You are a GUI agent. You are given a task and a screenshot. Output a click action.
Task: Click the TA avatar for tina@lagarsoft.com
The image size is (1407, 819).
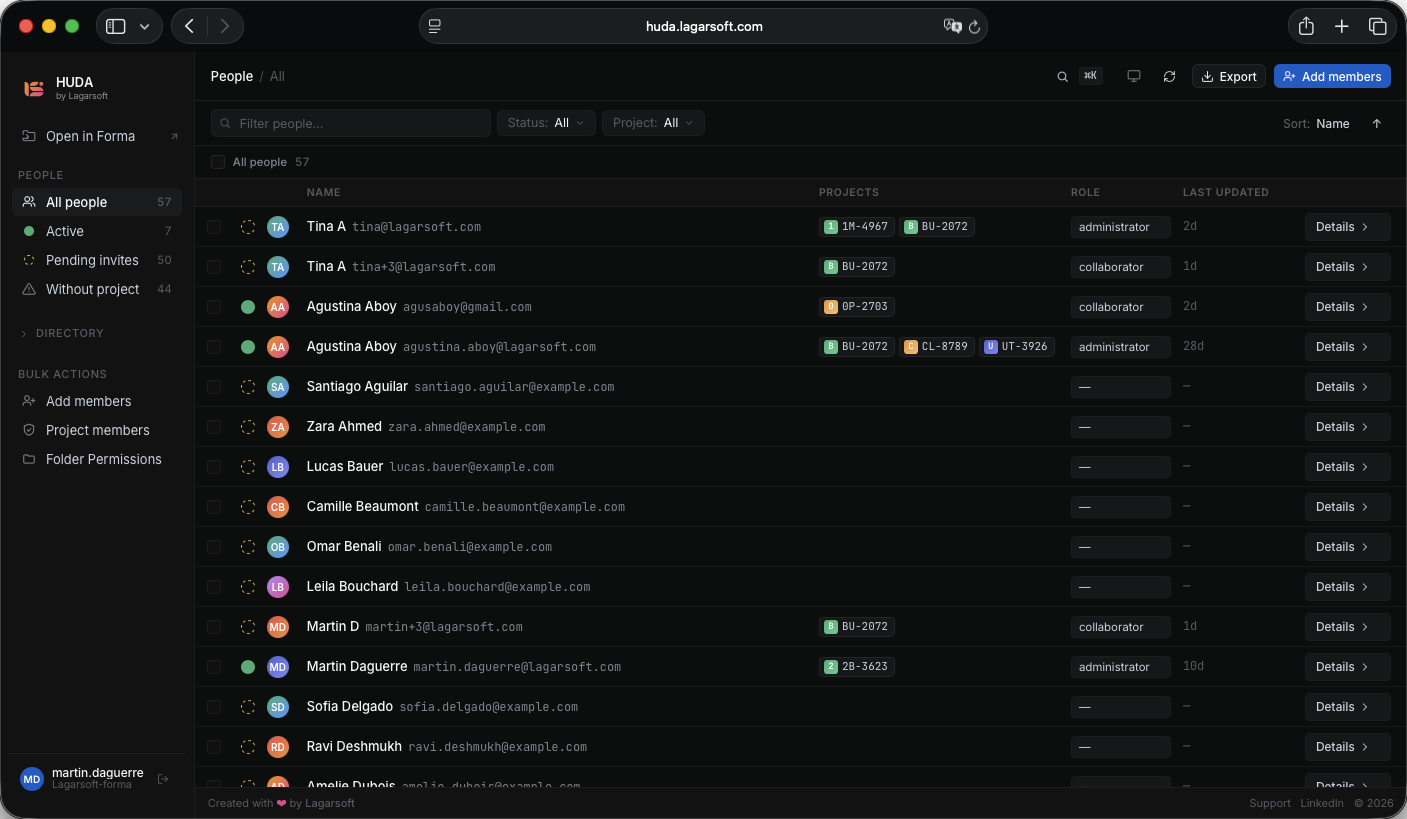point(278,227)
